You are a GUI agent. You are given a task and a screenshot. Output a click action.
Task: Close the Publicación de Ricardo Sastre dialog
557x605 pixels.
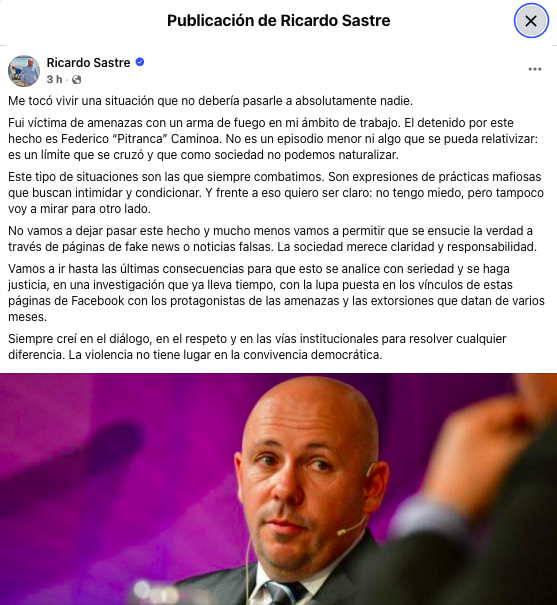coord(531,21)
